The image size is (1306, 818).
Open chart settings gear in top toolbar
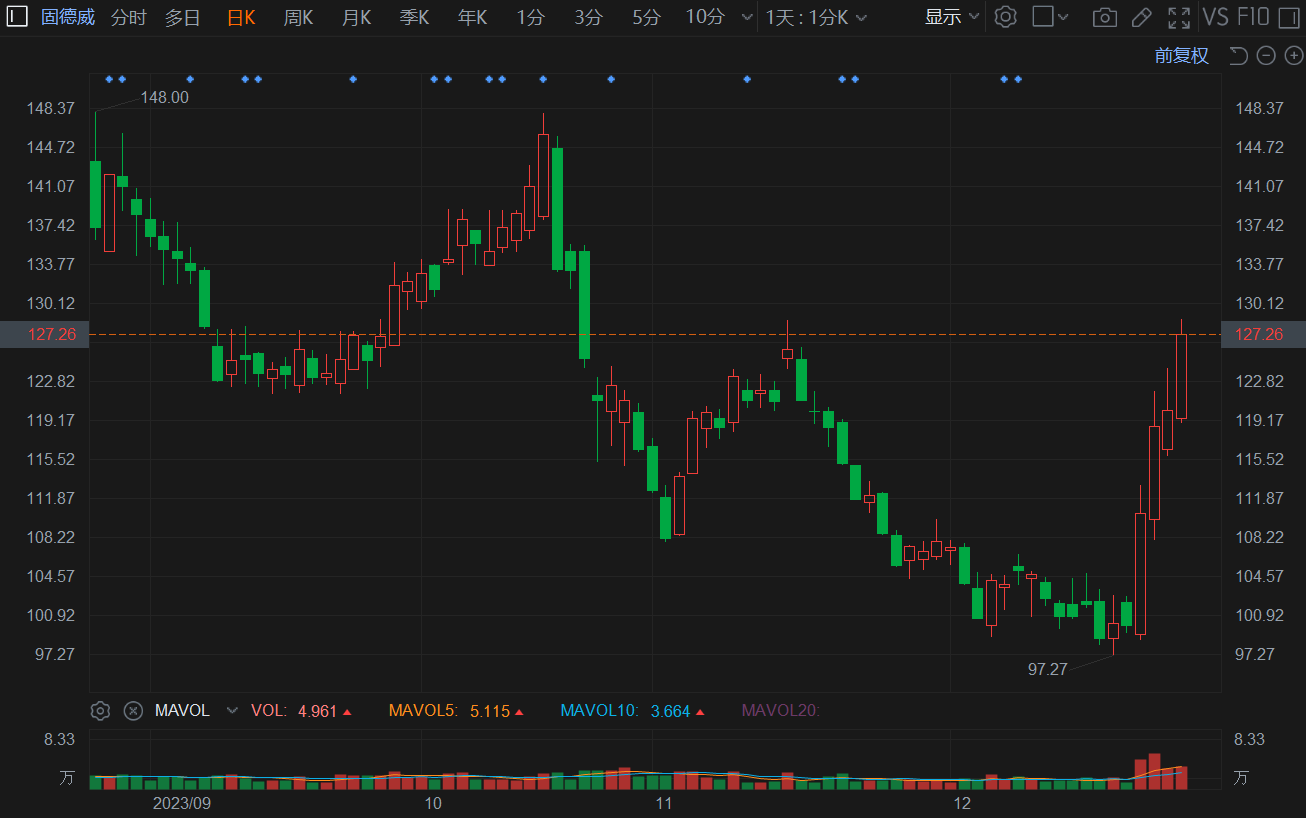click(1005, 17)
